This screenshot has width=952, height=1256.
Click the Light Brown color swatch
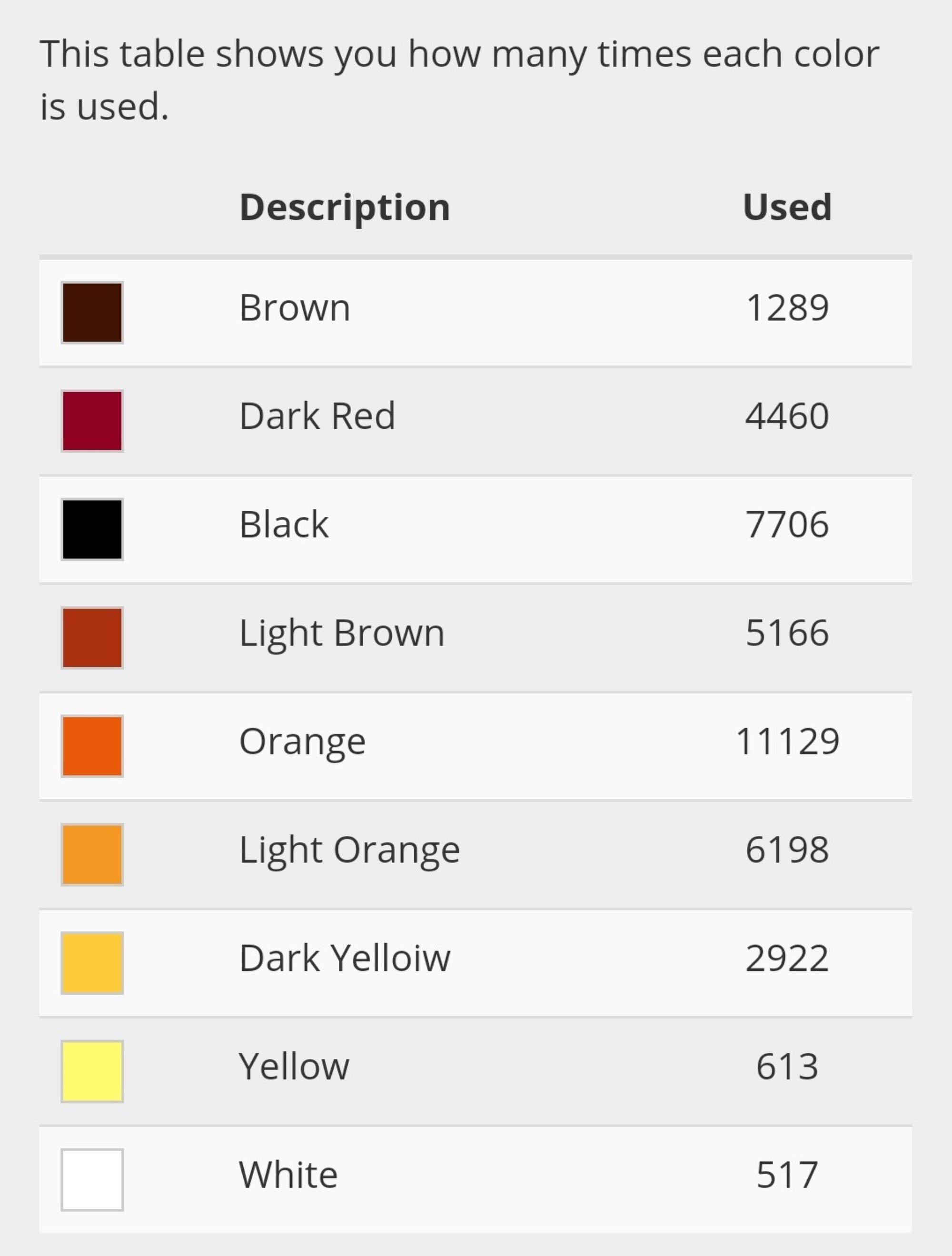point(92,638)
